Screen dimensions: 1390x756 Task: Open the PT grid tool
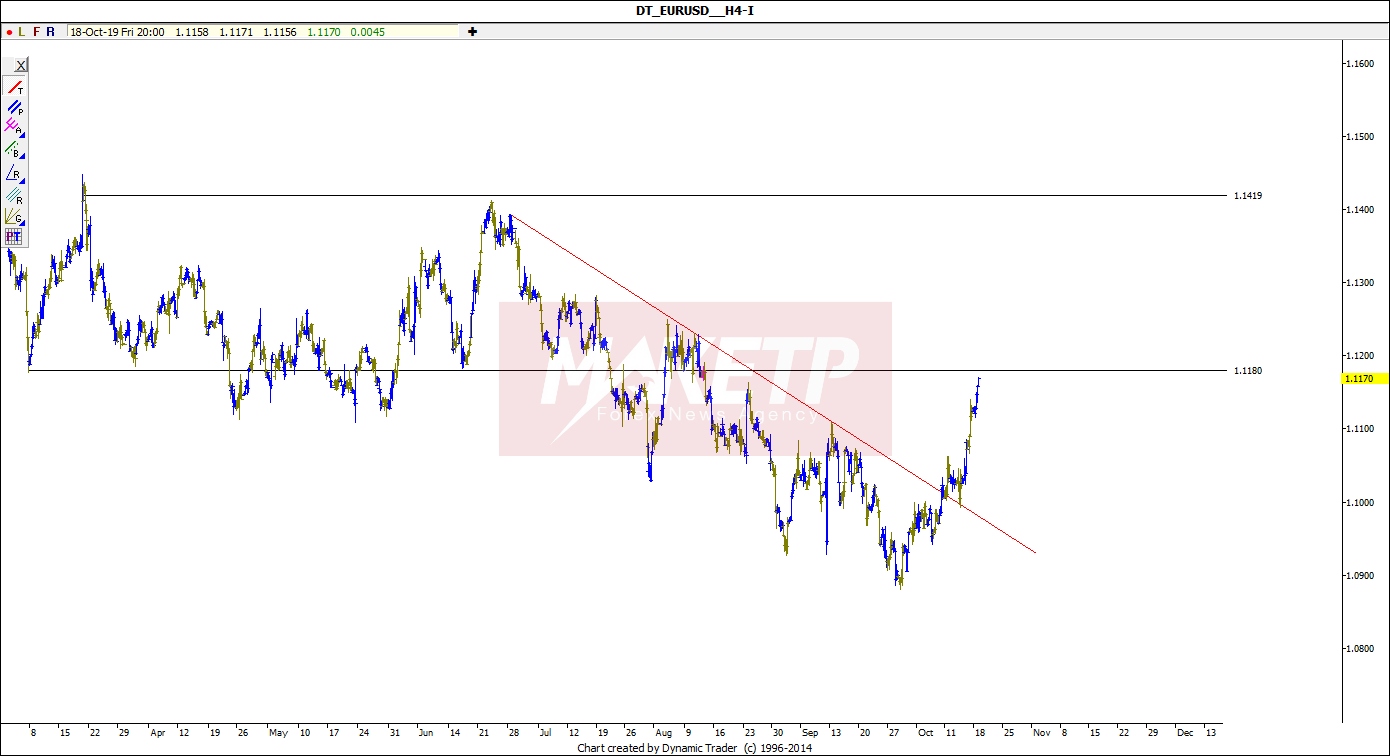14,236
